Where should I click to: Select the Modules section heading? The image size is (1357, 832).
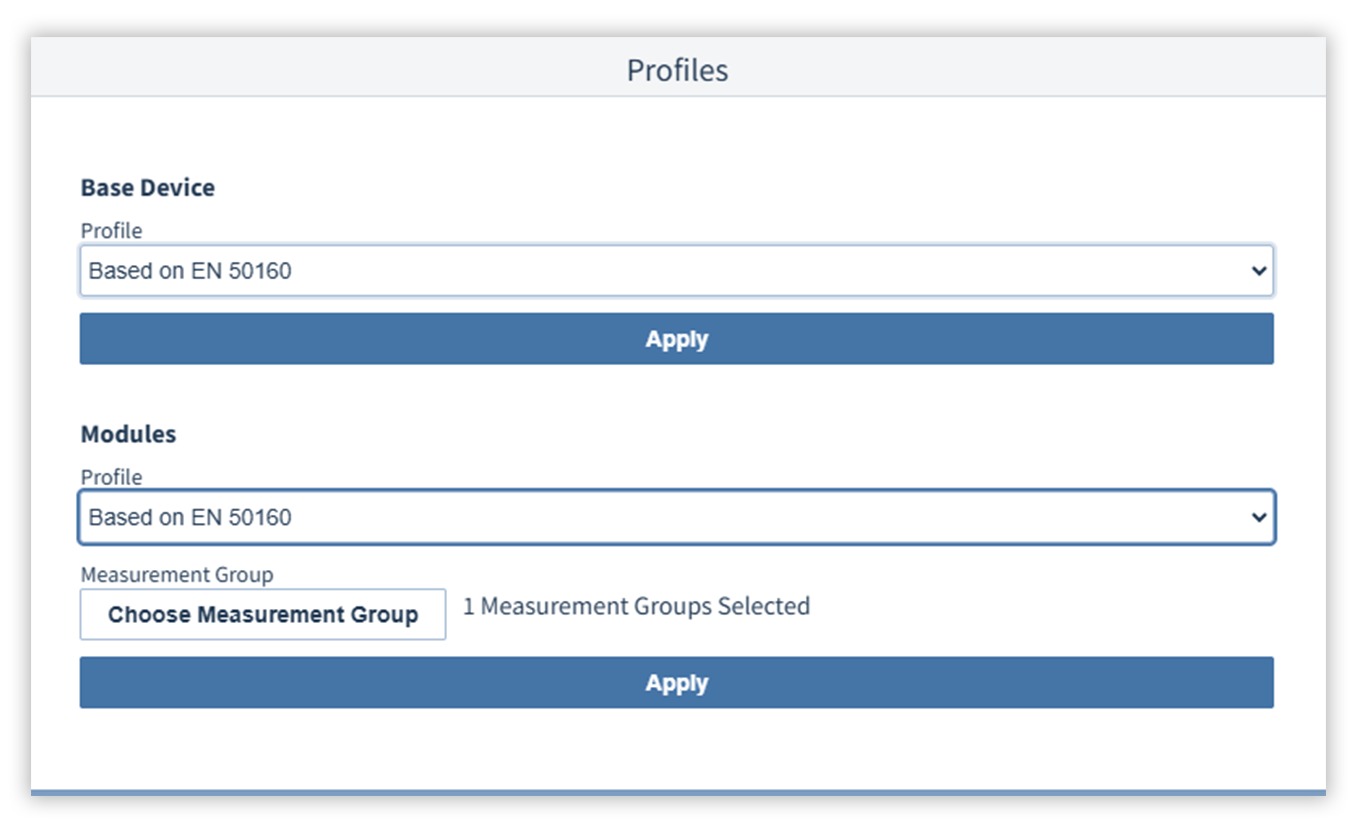pyautogui.click(x=128, y=434)
